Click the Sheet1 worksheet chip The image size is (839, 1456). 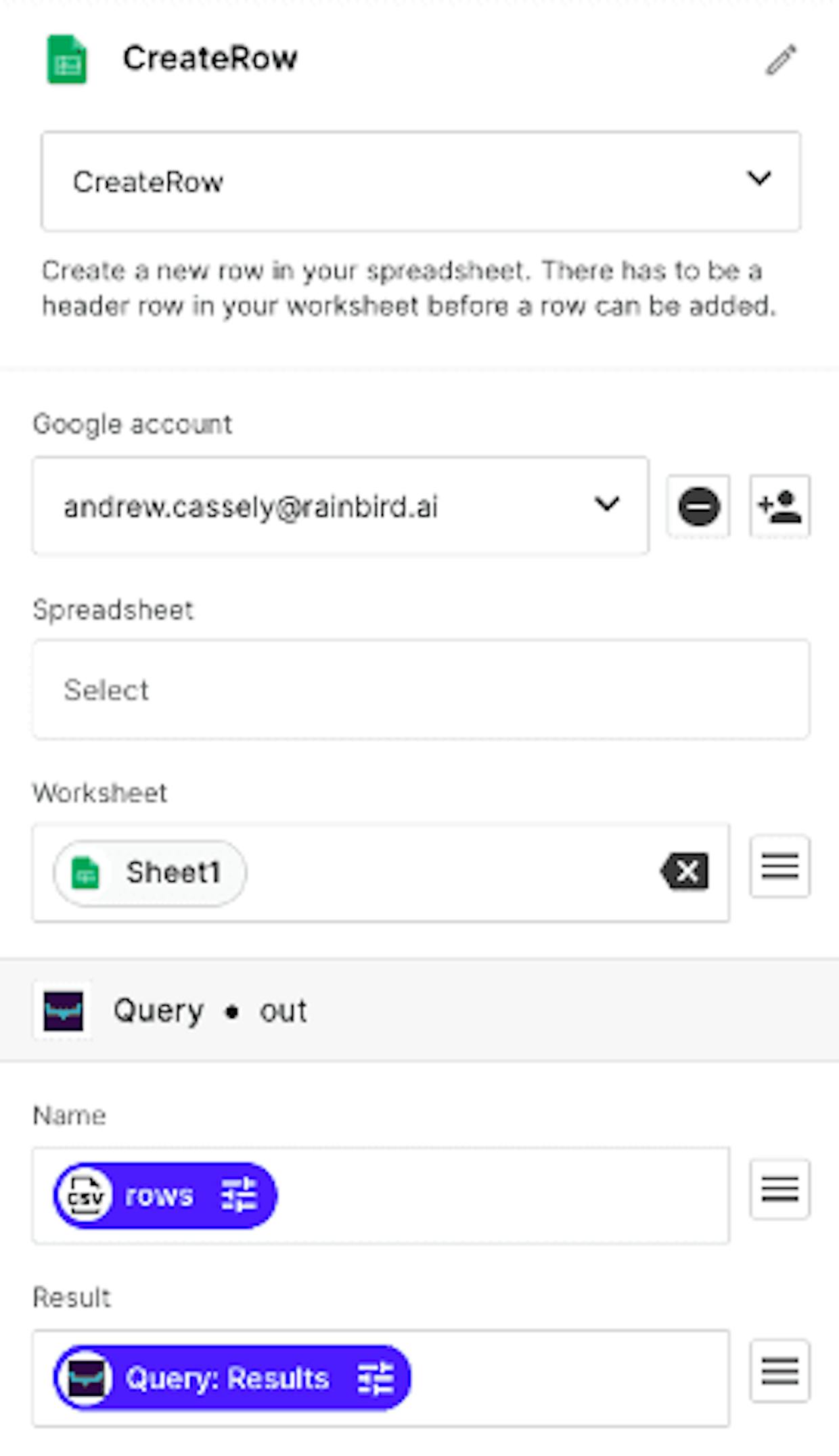coord(150,873)
